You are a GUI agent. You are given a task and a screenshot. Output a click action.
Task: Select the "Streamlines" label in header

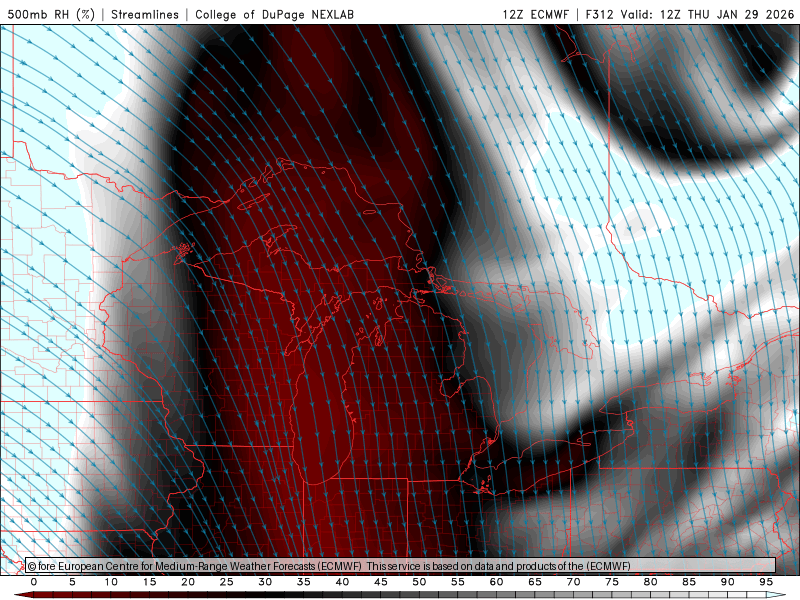pyautogui.click(x=145, y=14)
